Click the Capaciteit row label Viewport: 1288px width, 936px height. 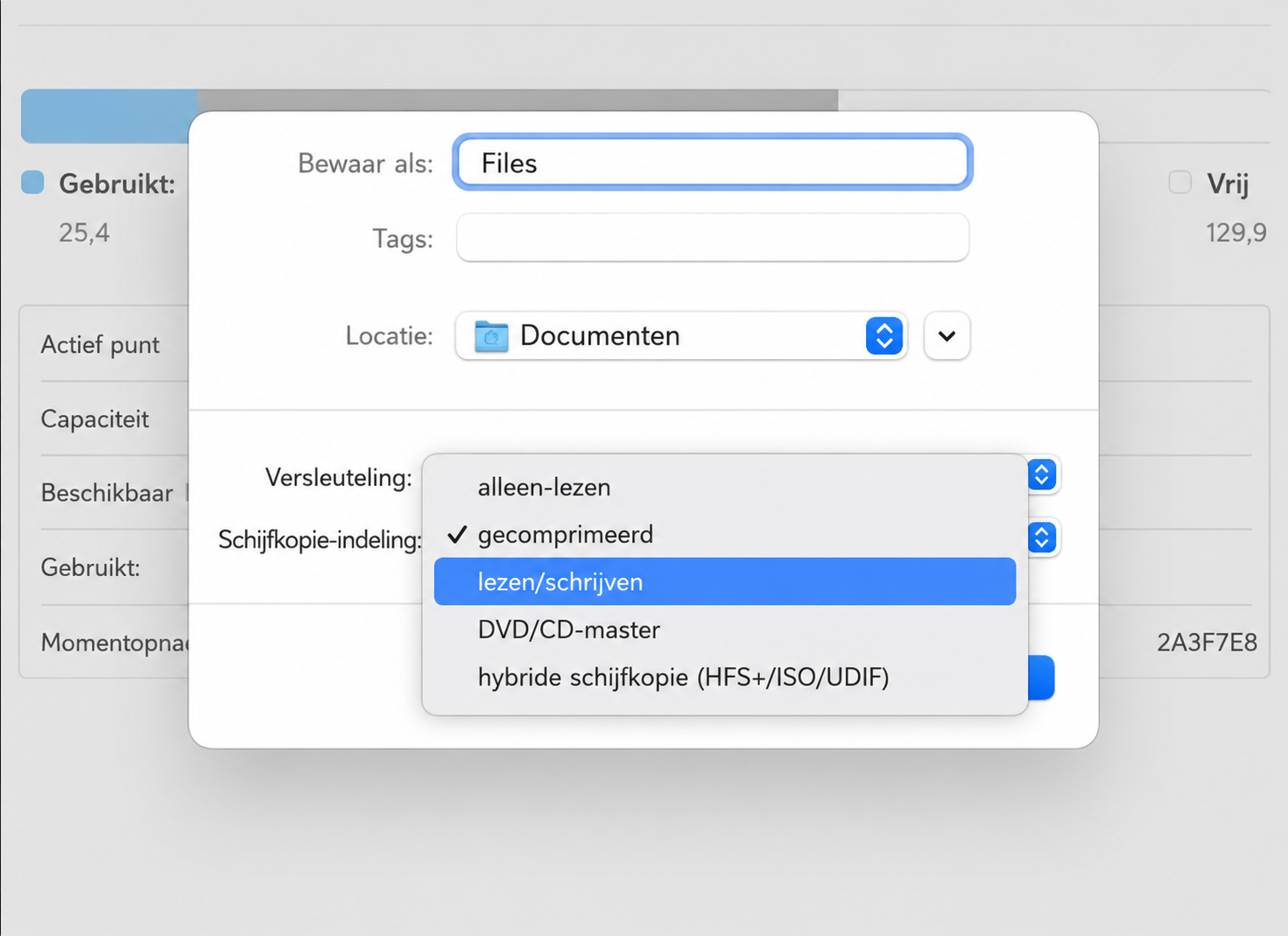(x=95, y=419)
